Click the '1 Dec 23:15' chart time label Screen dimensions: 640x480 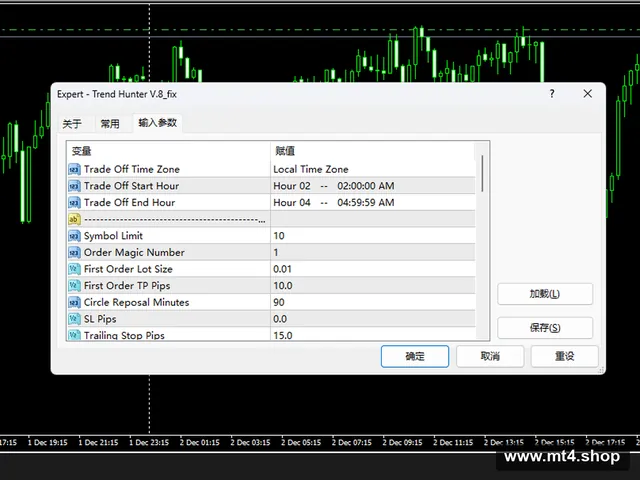[149, 442]
